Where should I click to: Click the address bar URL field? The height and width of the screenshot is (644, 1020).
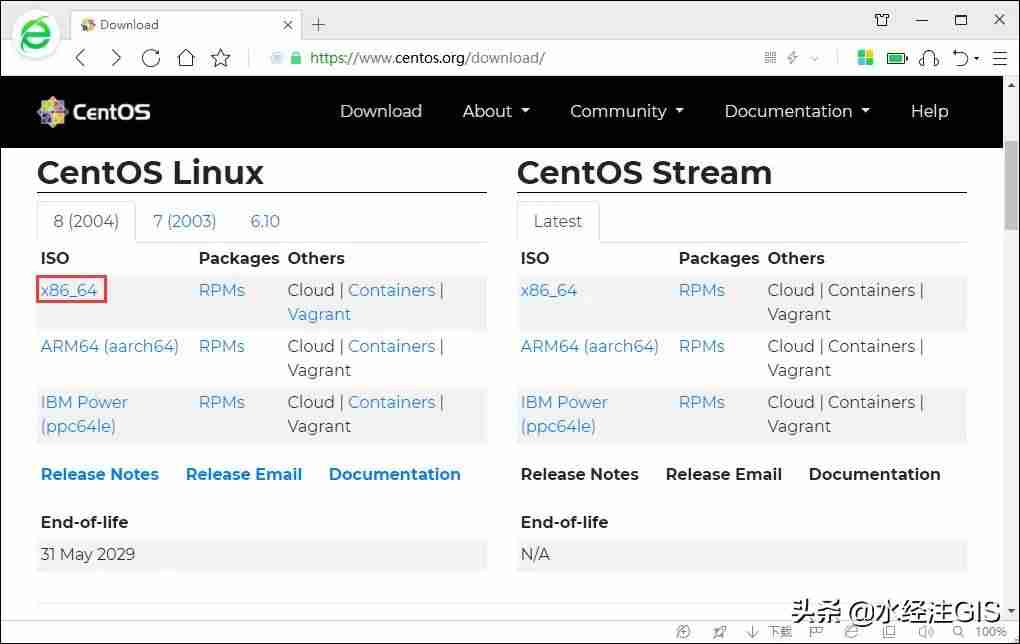[x=427, y=58]
